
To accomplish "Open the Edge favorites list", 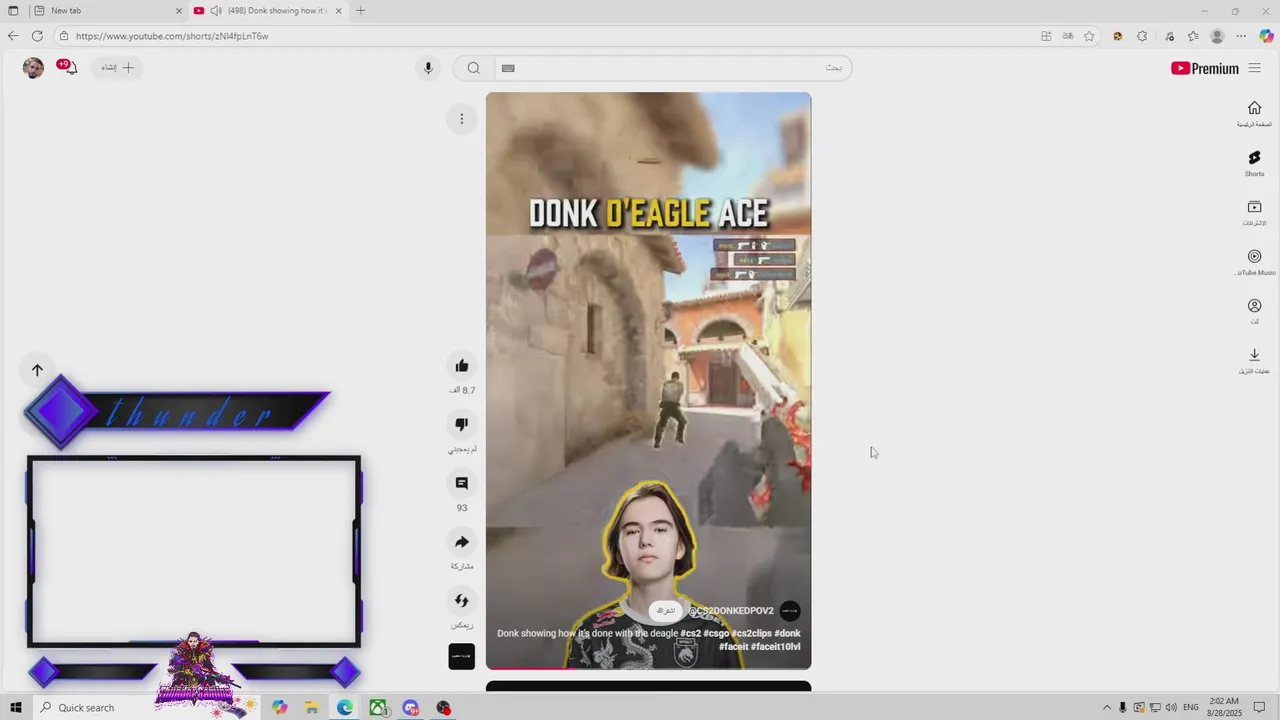I will (1193, 36).
